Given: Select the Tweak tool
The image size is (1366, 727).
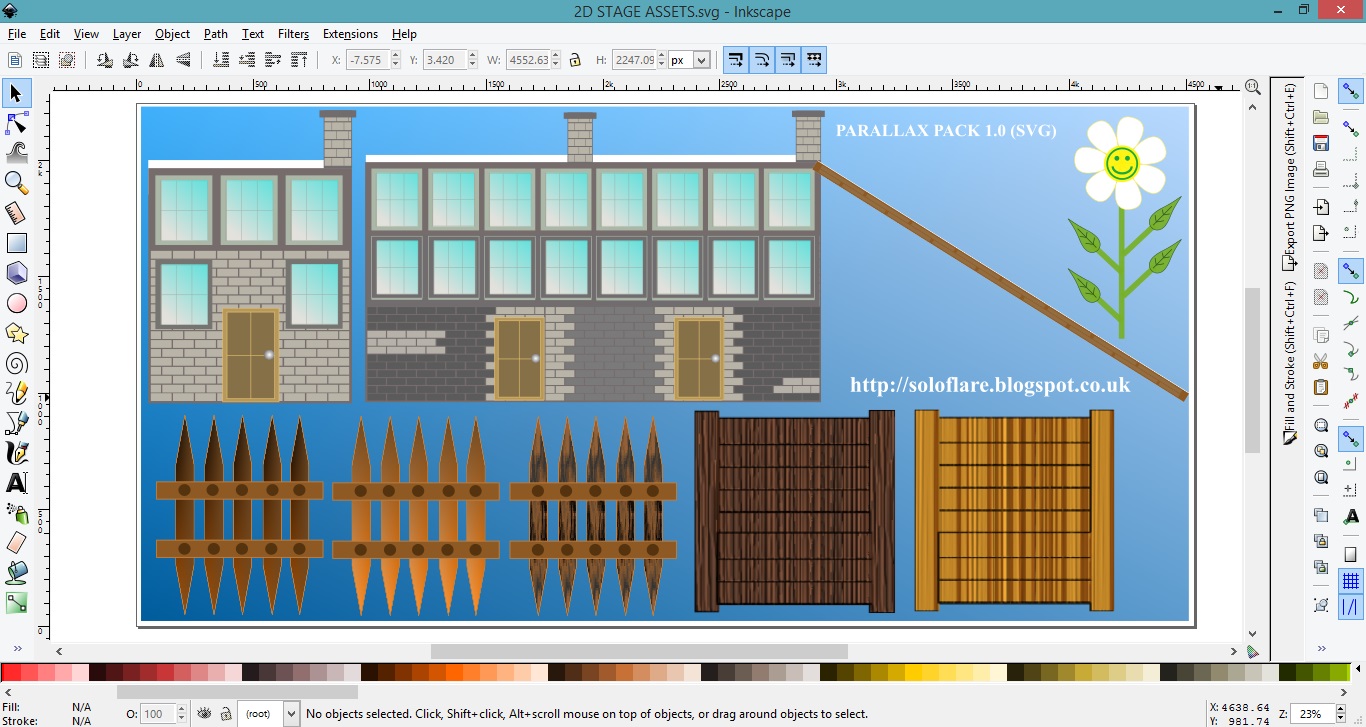Looking at the screenshot, I should click(x=16, y=152).
